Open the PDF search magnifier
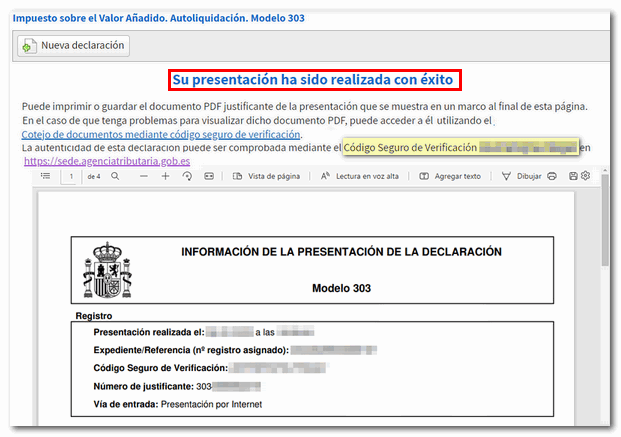 point(115,176)
